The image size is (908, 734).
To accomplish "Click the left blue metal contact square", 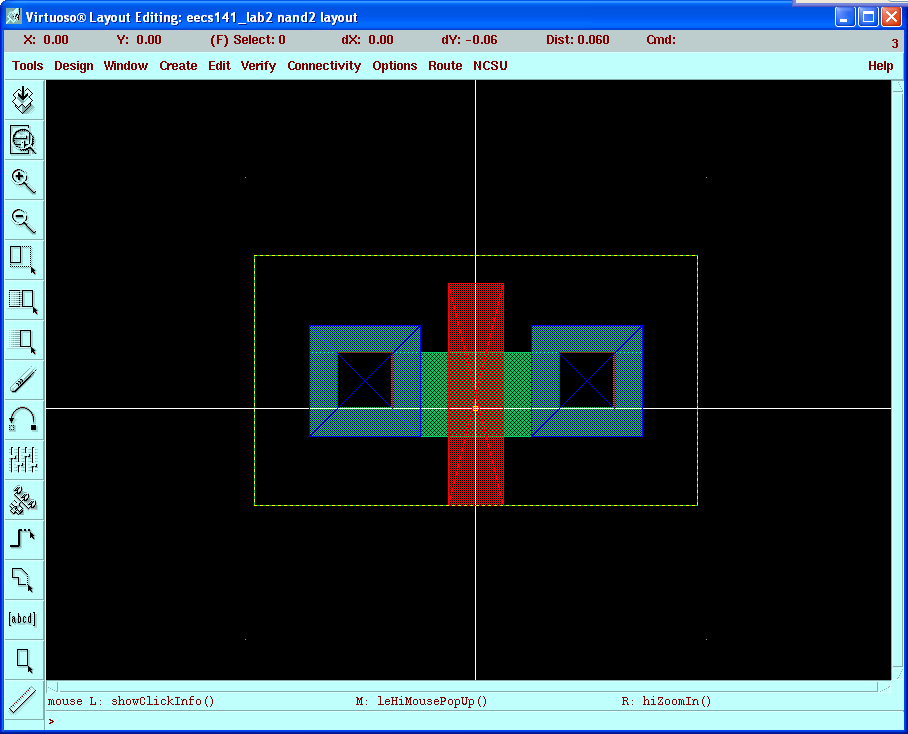I will 364,380.
